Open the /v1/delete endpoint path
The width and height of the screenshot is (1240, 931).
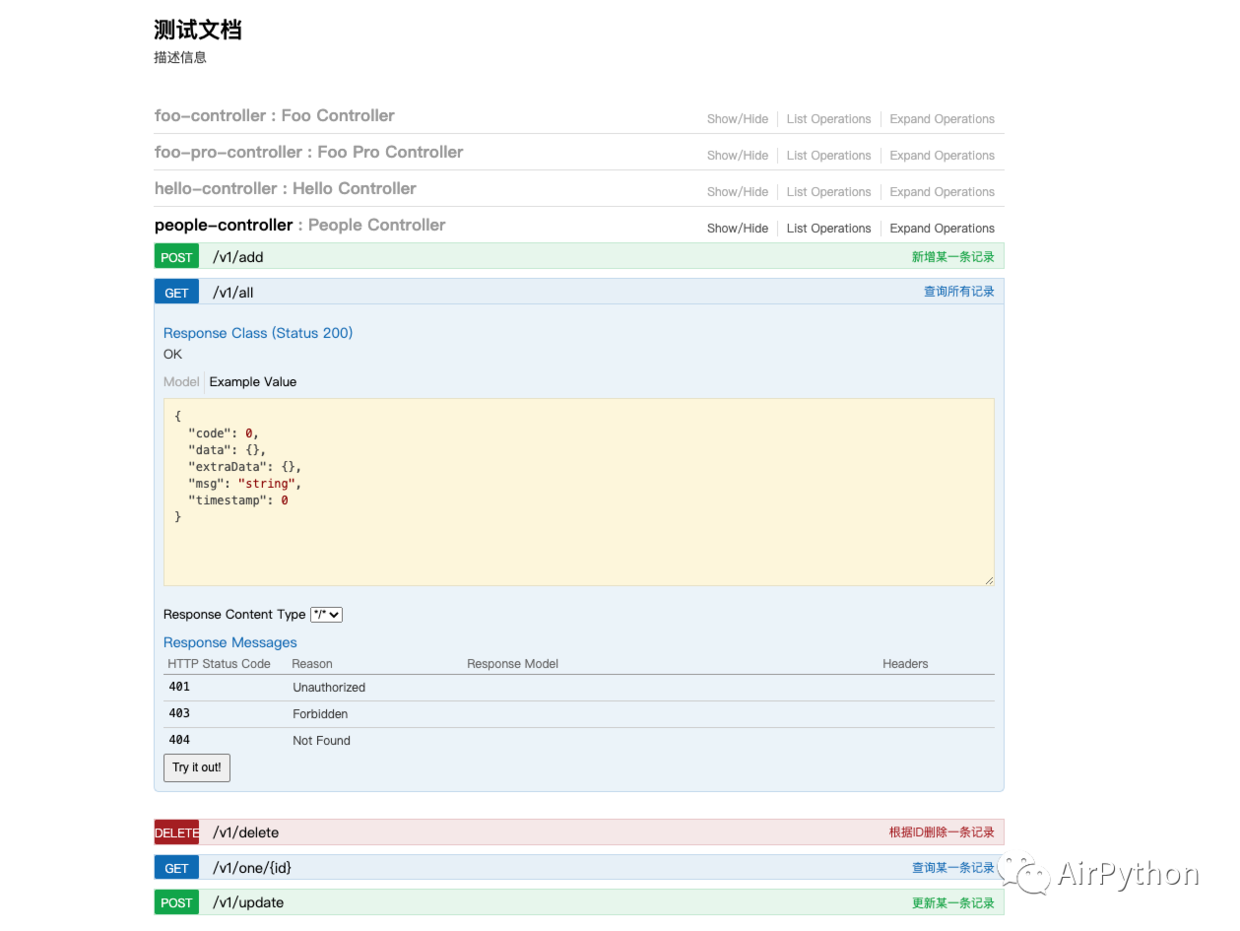[x=245, y=833]
